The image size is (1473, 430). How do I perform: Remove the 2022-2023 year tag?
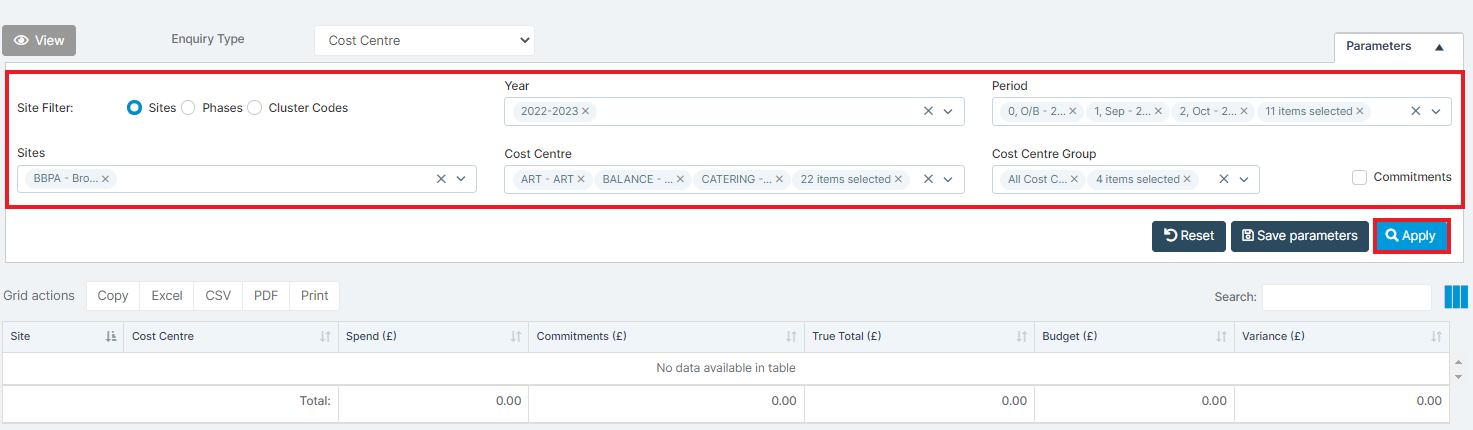tap(585, 111)
